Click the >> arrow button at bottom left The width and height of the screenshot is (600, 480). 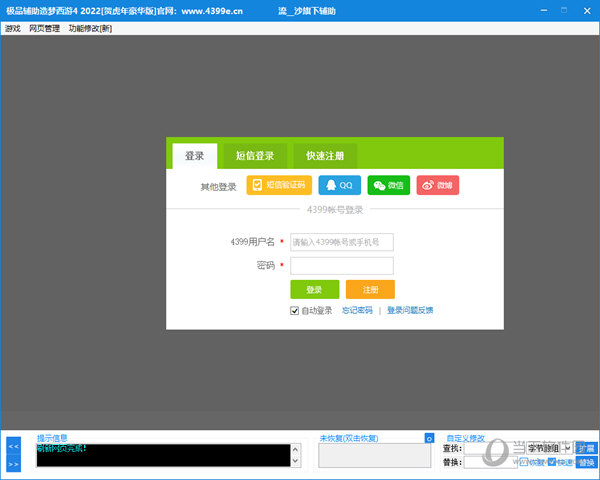click(x=14, y=464)
